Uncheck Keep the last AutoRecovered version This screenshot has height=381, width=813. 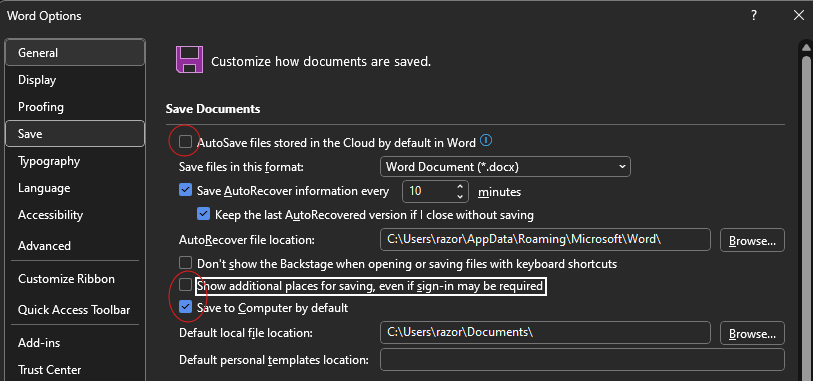click(203, 213)
